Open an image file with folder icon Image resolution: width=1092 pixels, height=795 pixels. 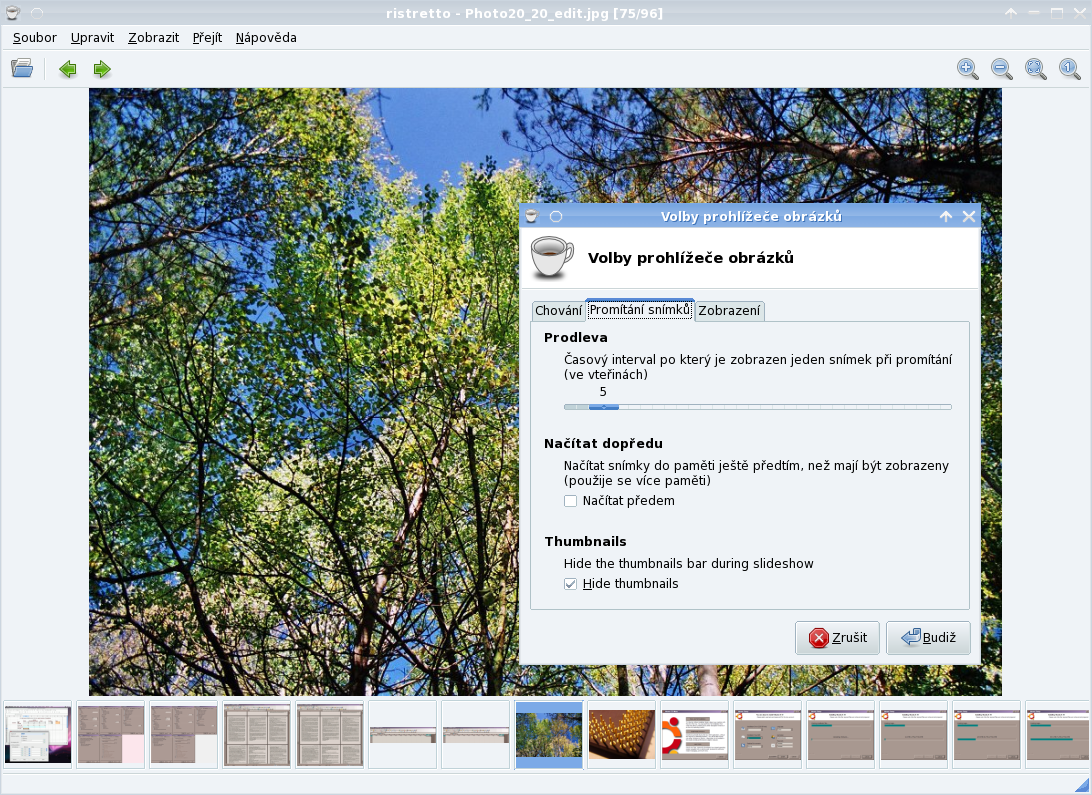point(22,68)
